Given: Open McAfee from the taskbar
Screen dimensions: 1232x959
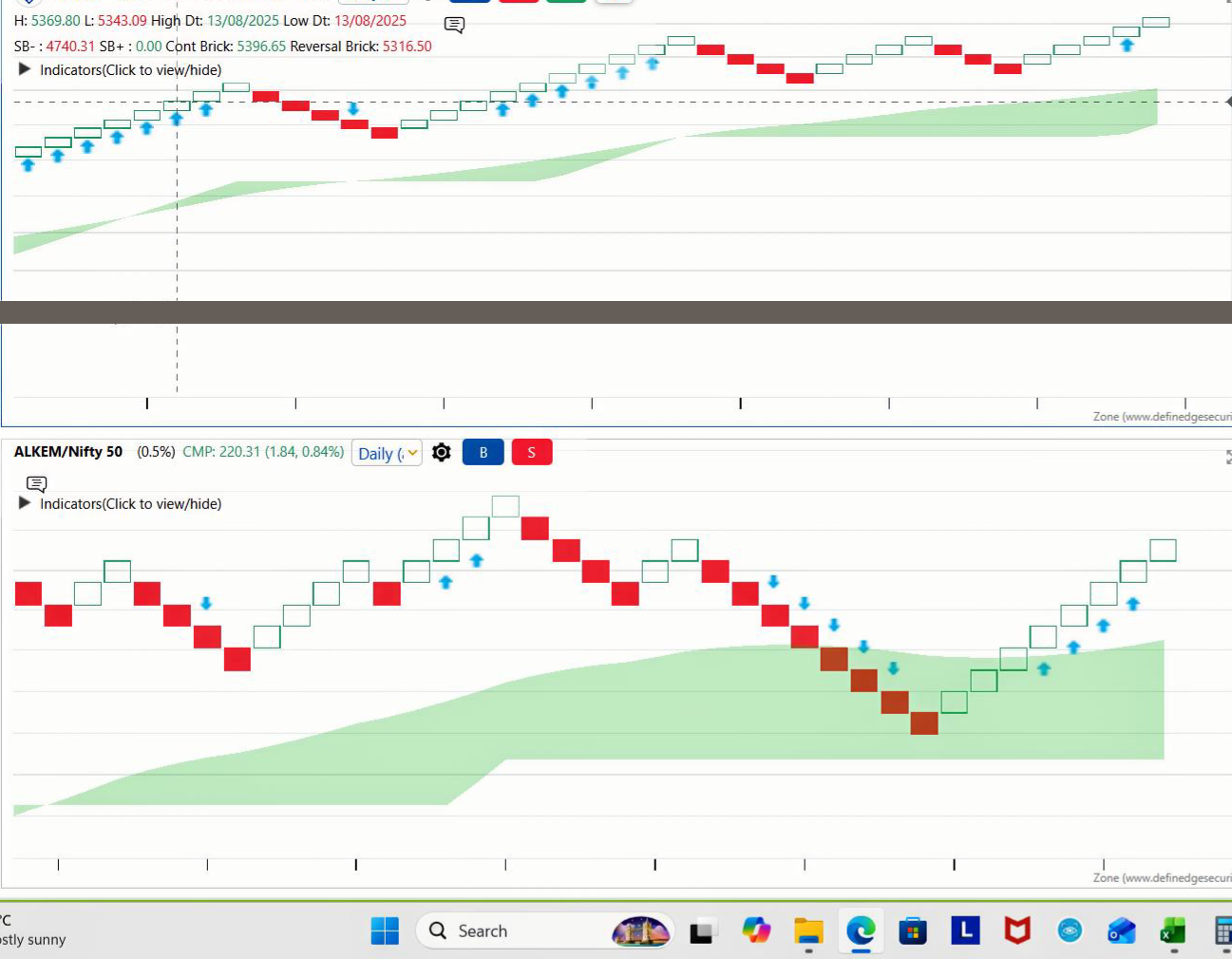Looking at the screenshot, I should pos(1016,931).
